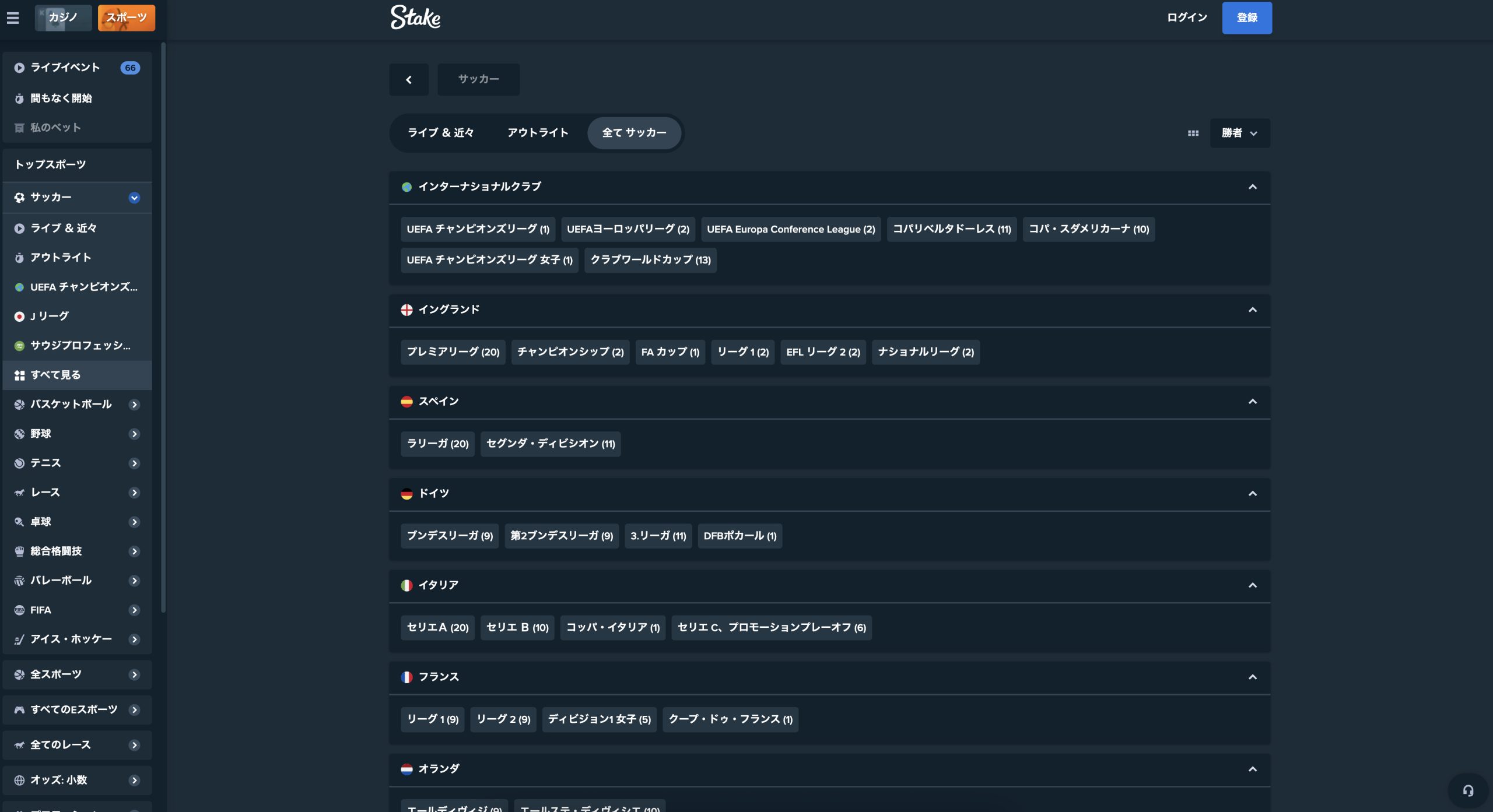Collapse the オランダ section
This screenshot has width=1493, height=812.
(x=1252, y=769)
